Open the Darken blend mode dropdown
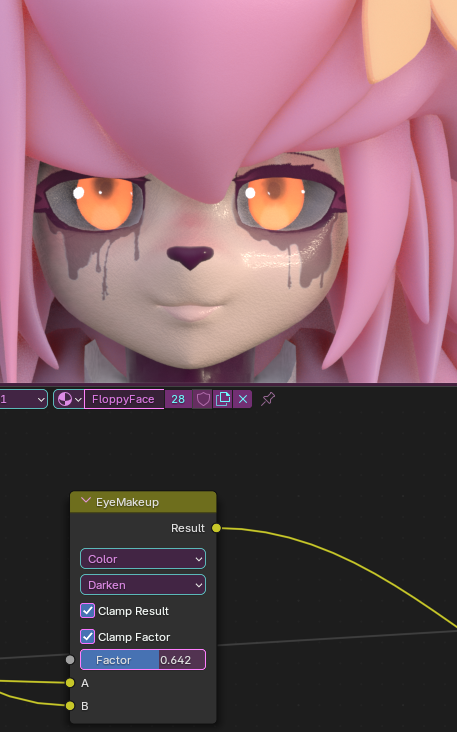Screen dimensions: 457x732 (143, 584)
